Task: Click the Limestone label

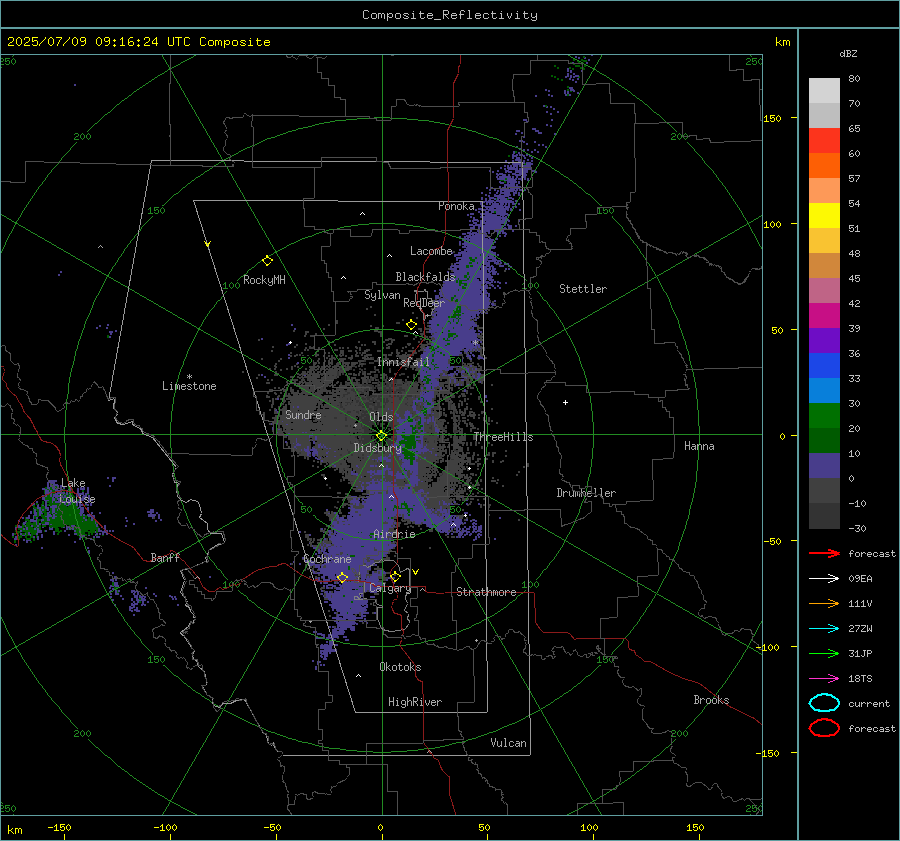Action: (x=189, y=386)
